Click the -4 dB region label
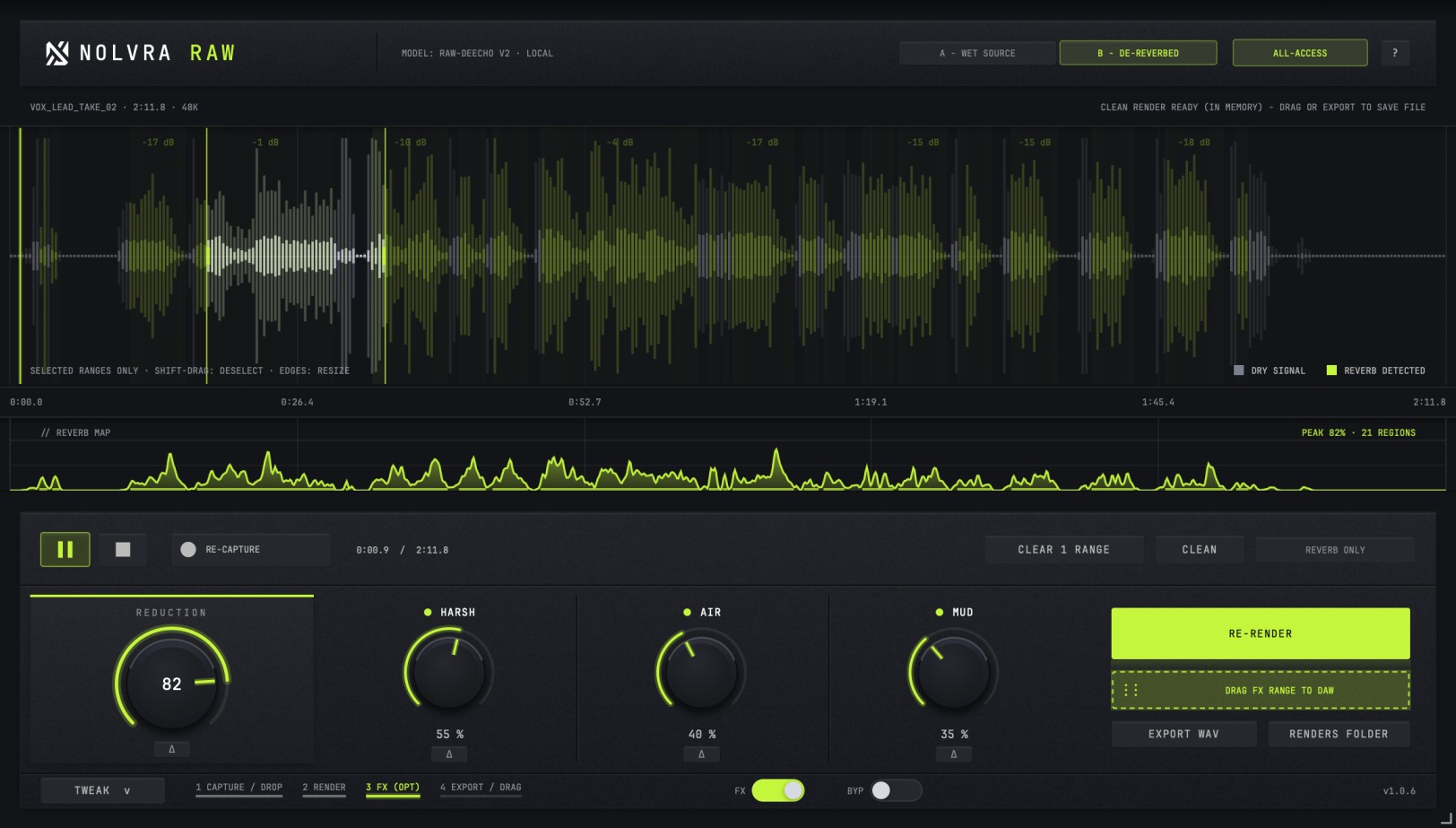1456x828 pixels. coord(620,143)
